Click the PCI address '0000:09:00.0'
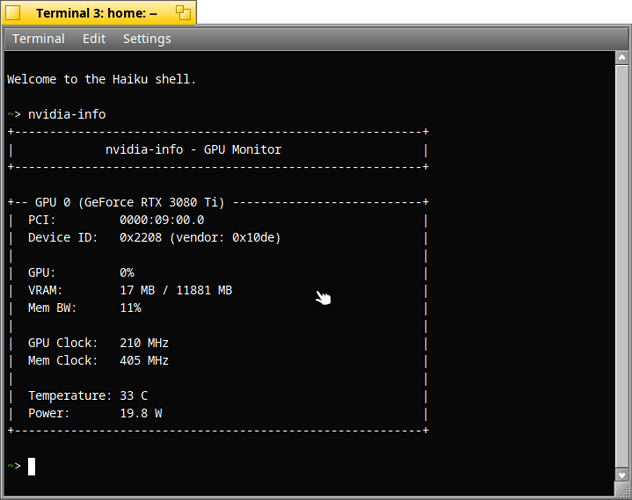632x500 pixels. tap(162, 220)
